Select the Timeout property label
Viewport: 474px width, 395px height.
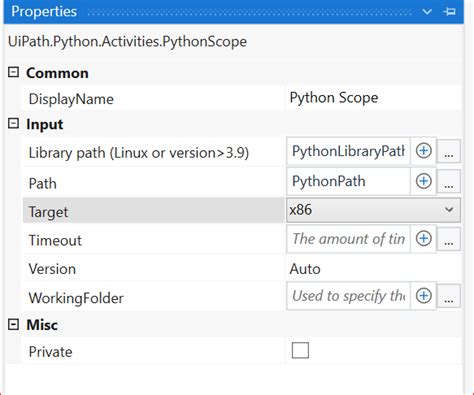pyautogui.click(x=55, y=240)
